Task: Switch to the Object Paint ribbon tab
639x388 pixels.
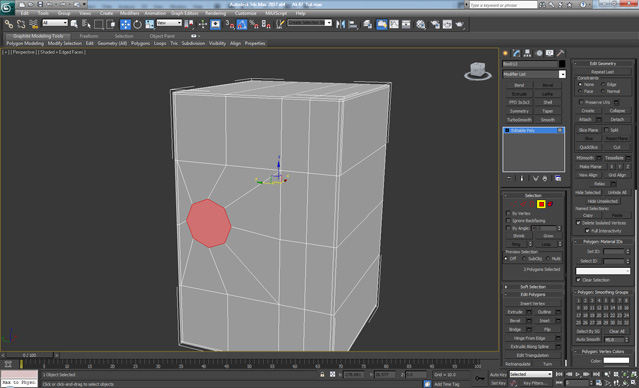Action: tap(162, 36)
